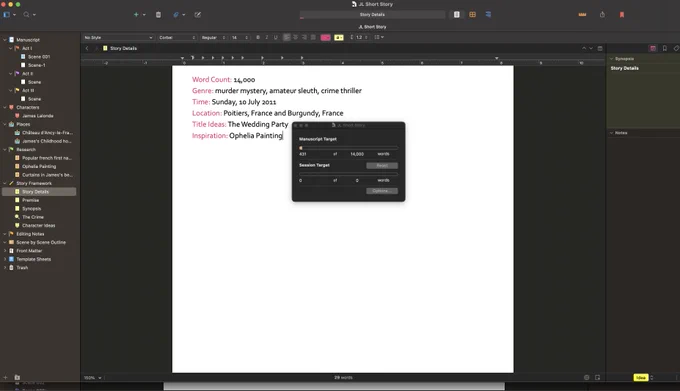The image size is (680, 391).
Task: Click the paperclip Insert icon
Action: [176, 15]
